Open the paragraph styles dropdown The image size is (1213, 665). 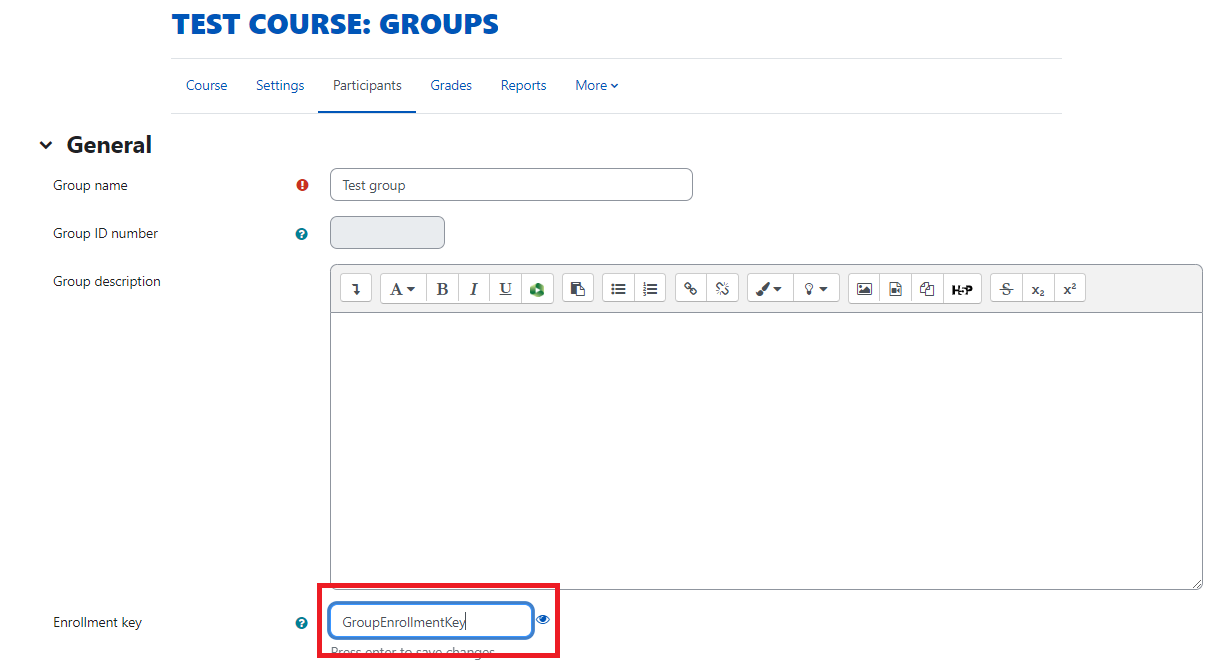click(x=402, y=288)
